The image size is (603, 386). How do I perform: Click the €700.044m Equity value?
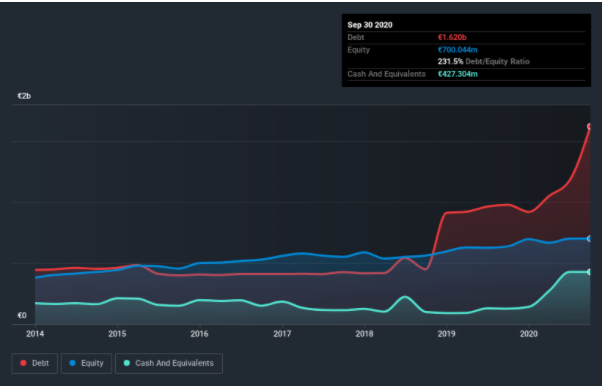click(x=458, y=50)
